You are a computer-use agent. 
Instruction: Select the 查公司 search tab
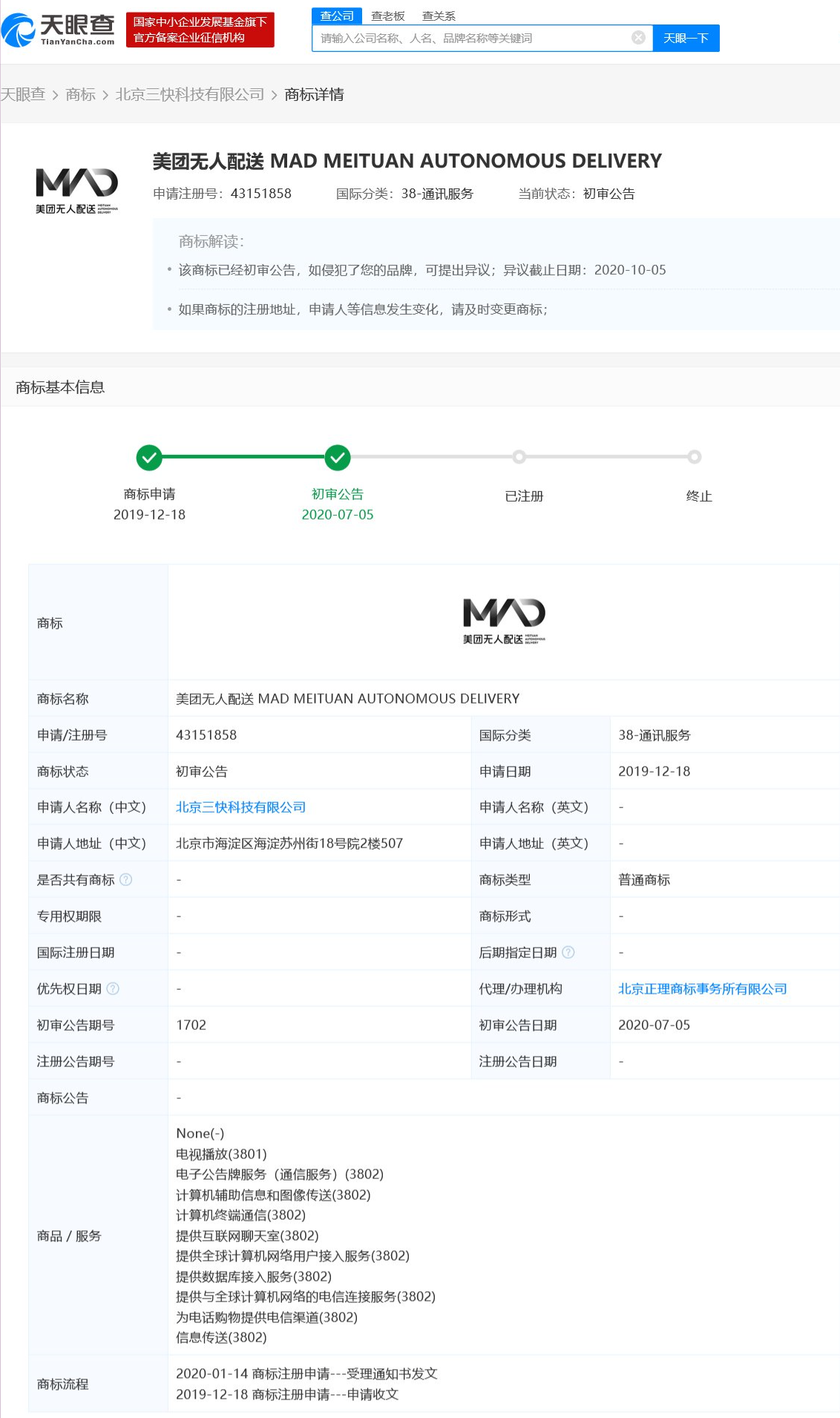[x=336, y=16]
